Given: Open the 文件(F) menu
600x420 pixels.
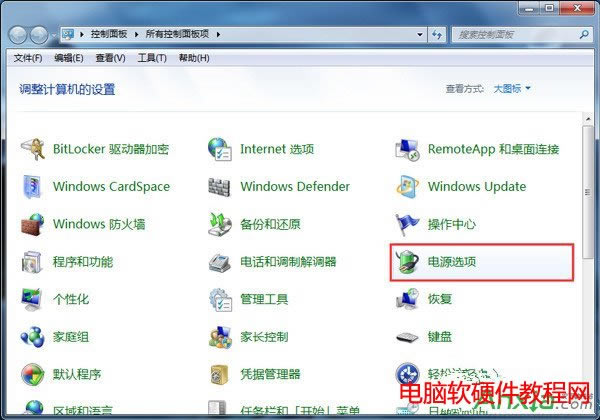Looking at the screenshot, I should point(28,58).
